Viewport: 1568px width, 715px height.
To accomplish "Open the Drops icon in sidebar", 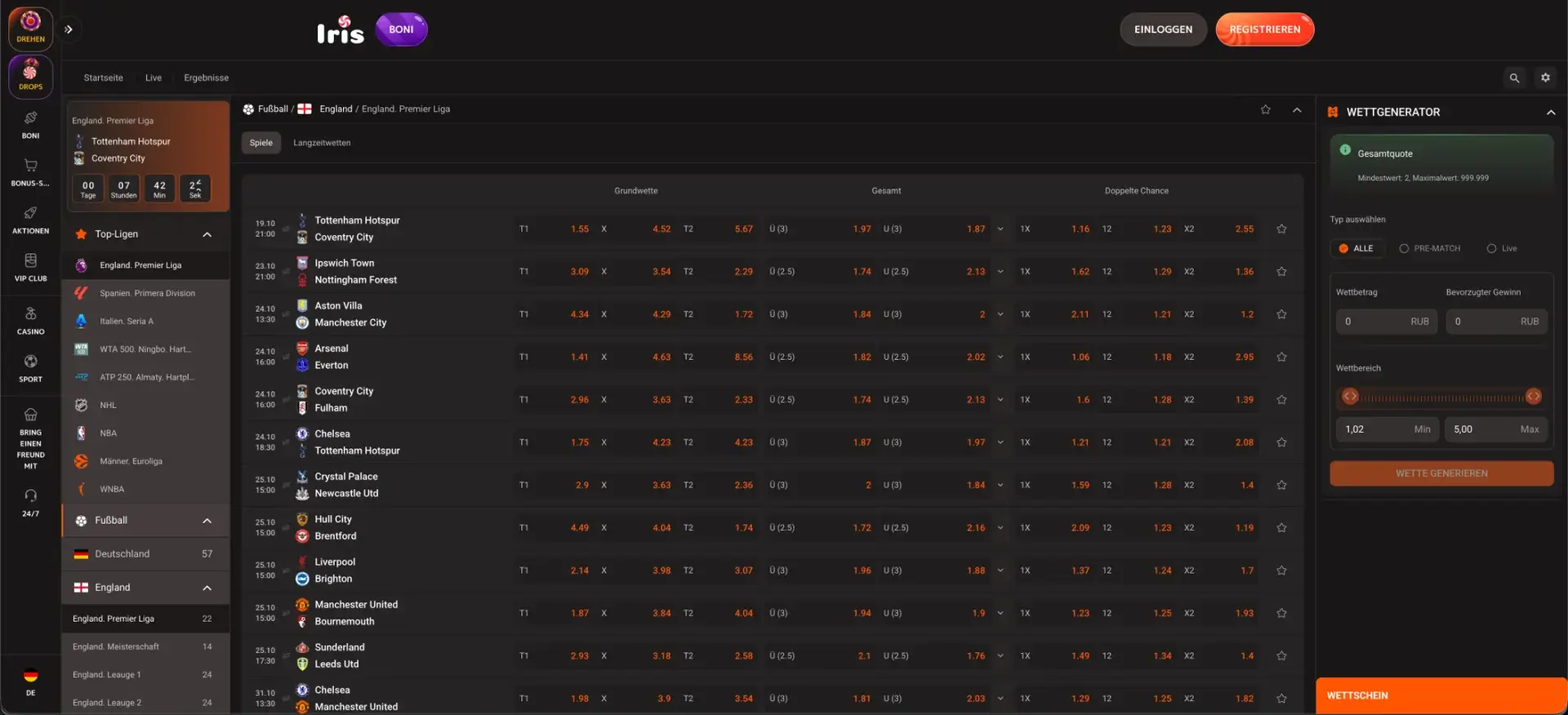I will pyautogui.click(x=30, y=76).
